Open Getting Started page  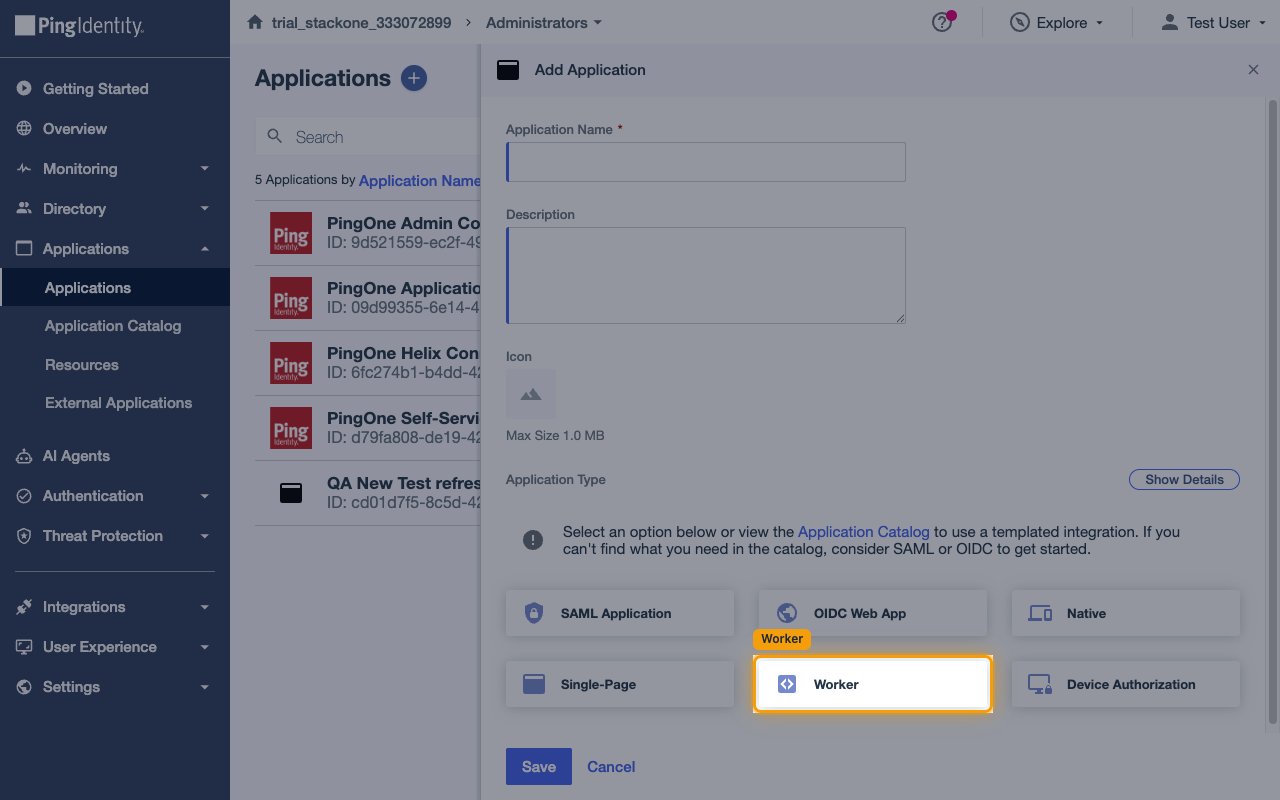(x=95, y=89)
